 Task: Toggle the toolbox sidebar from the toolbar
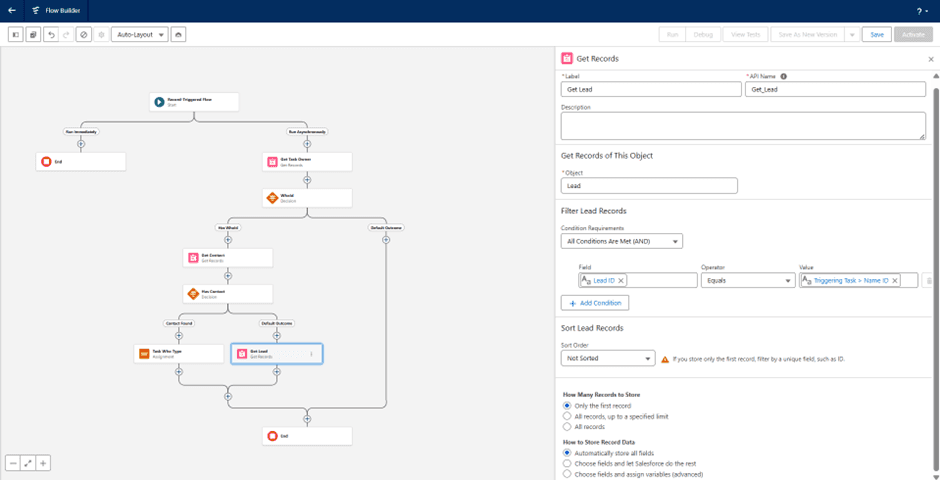coord(16,35)
